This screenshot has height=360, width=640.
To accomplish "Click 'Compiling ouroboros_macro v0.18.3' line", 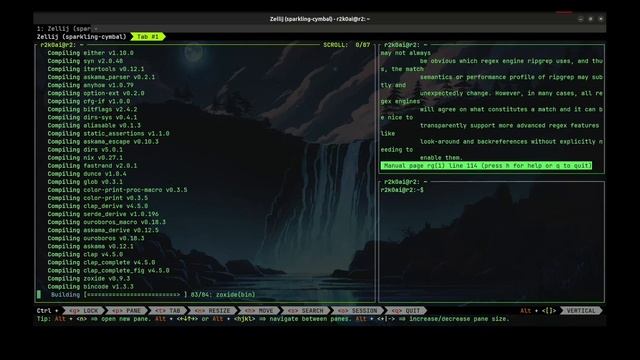I will (x=107, y=222).
